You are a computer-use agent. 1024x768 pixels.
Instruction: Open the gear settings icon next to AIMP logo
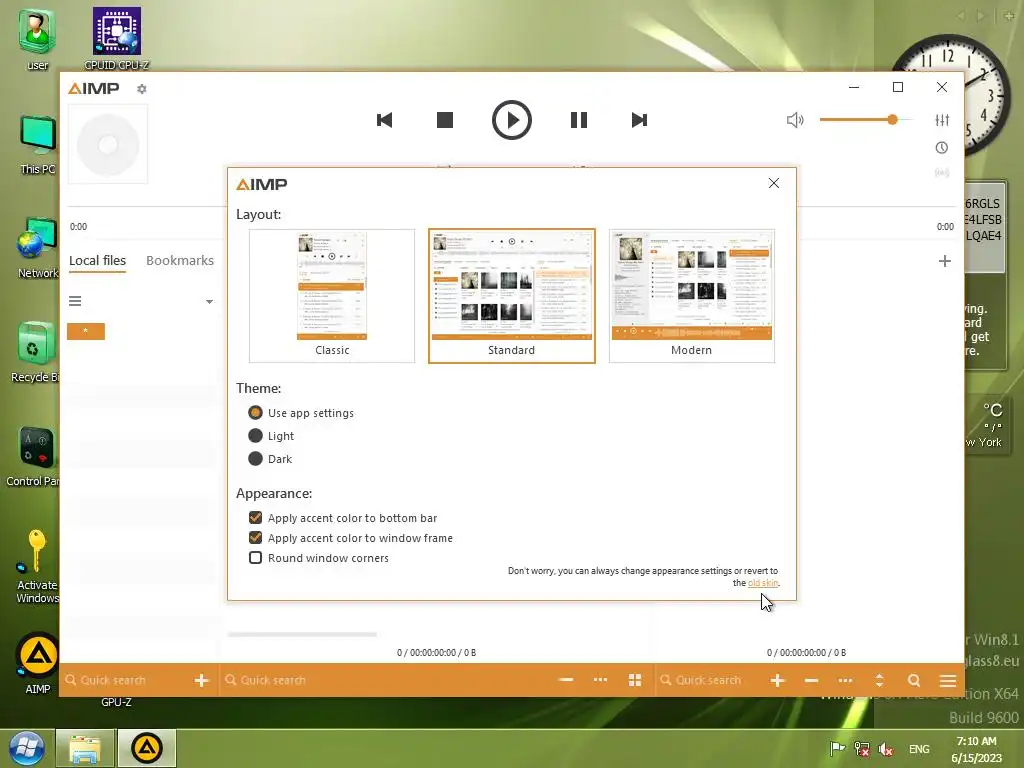[142, 89]
